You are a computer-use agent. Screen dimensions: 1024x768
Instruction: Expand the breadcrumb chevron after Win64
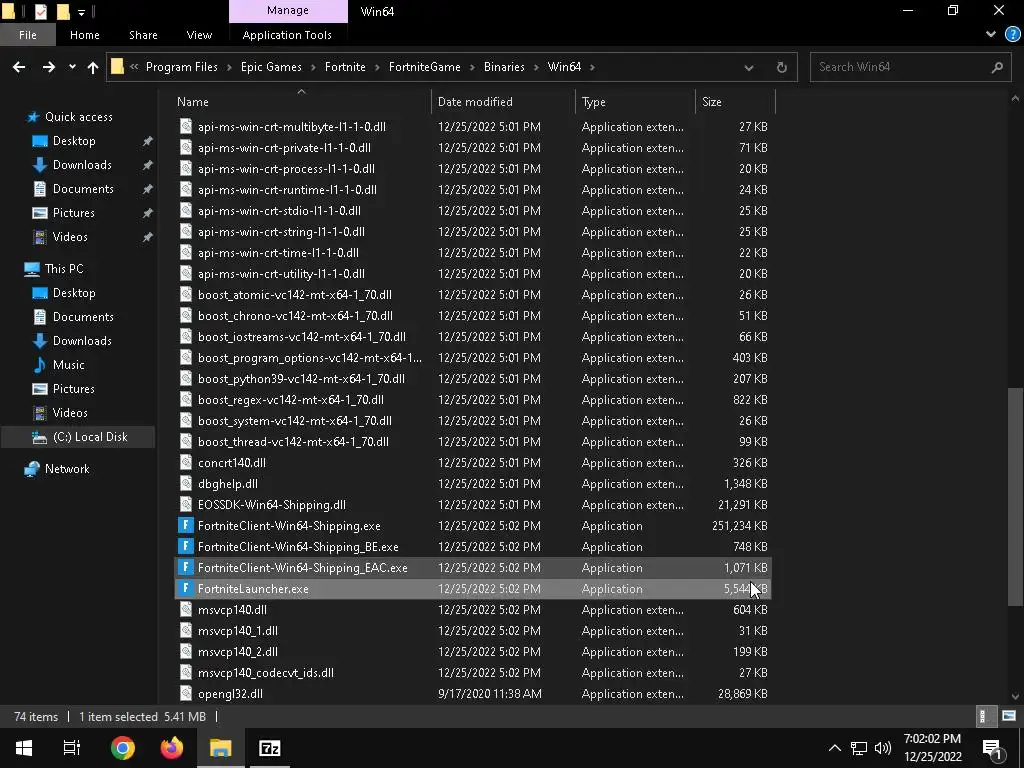point(592,67)
